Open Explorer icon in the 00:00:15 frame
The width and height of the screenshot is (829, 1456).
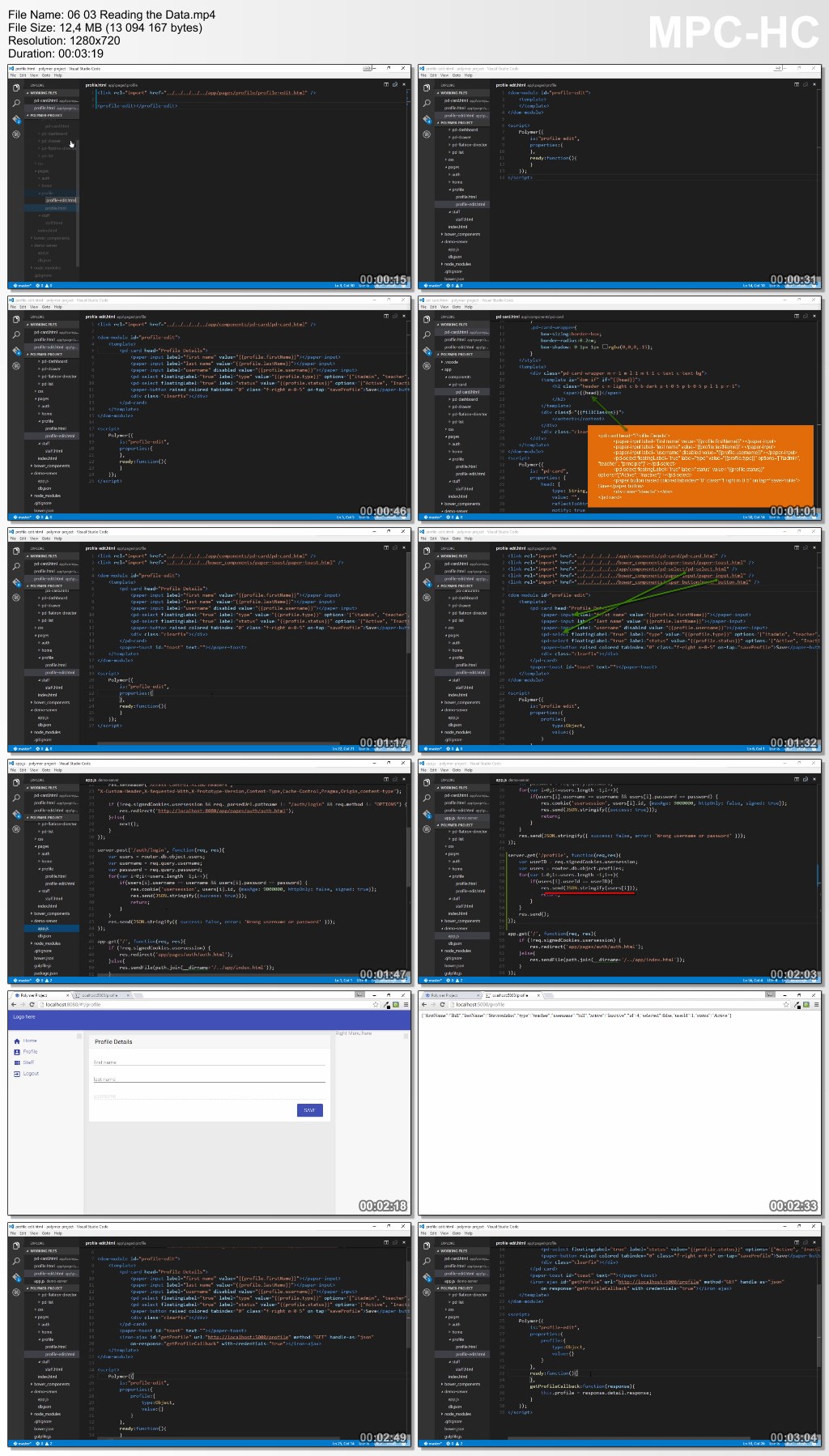(x=15, y=87)
